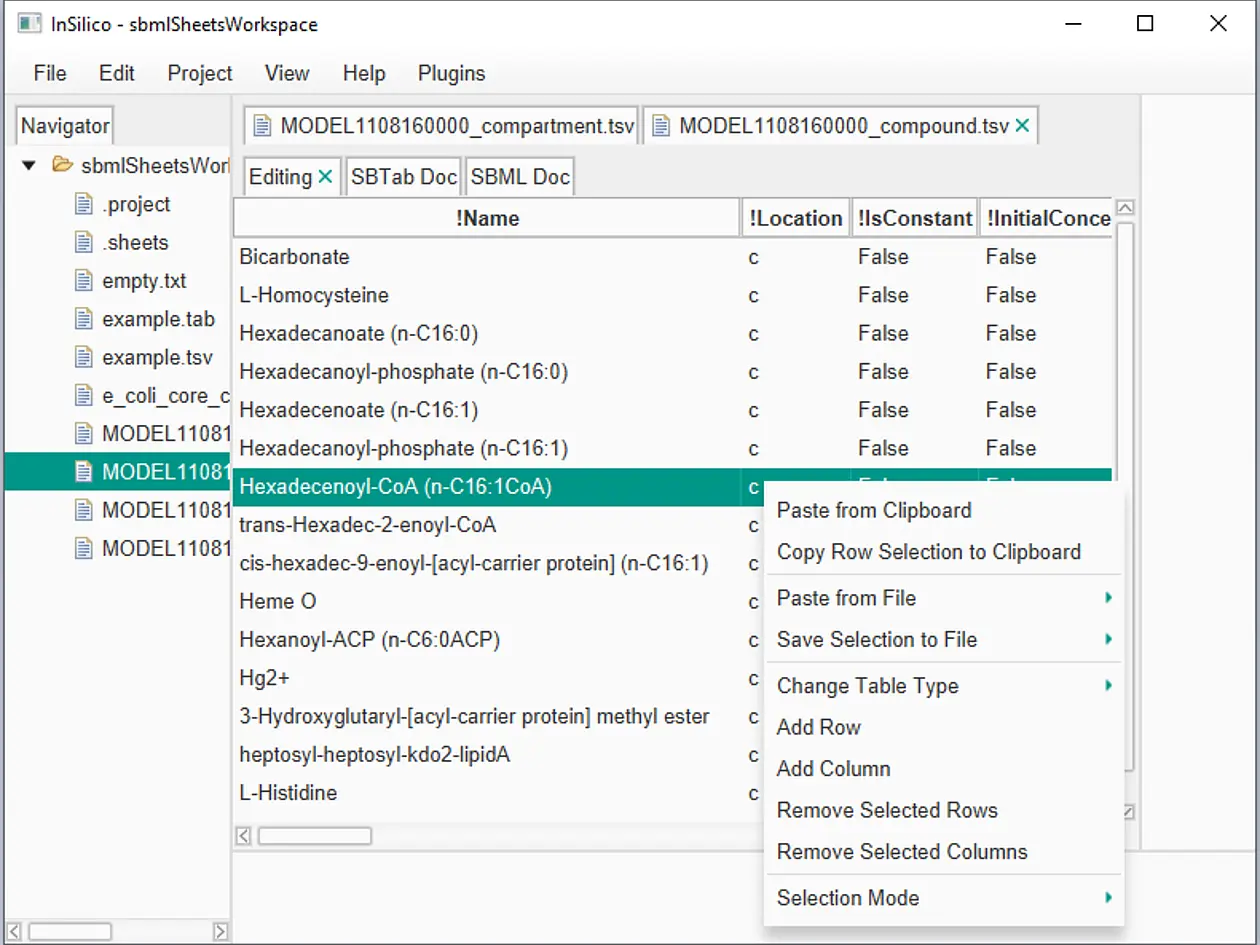Select the Hexanoyl-ACP (n-C6:0ACP) cell
The height and width of the screenshot is (945, 1260).
pyautogui.click(x=486, y=639)
